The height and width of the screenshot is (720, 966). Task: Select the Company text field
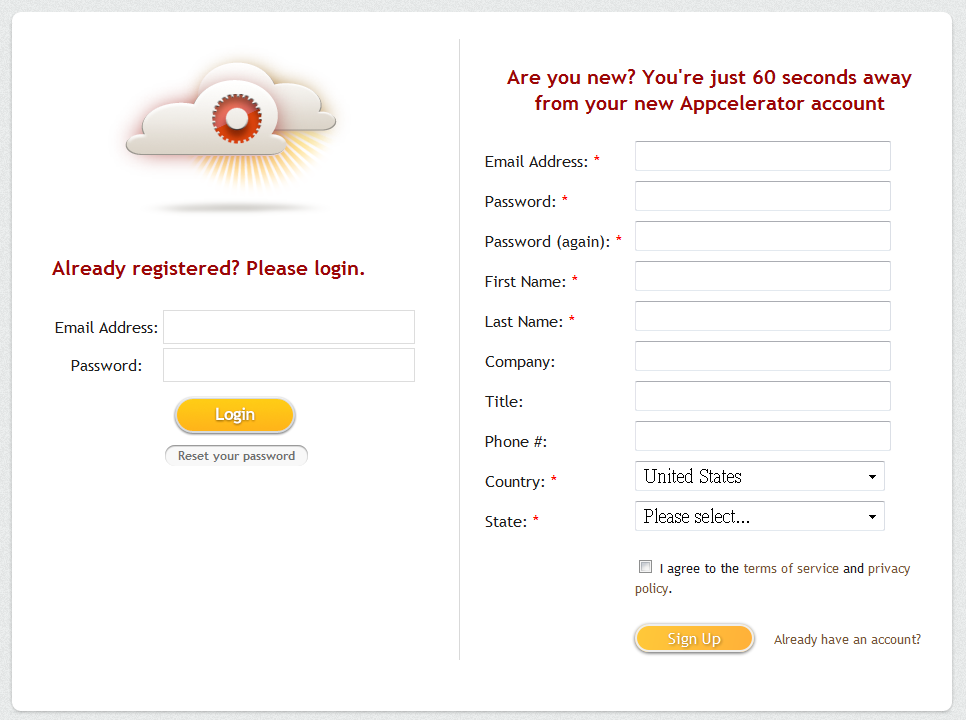[x=762, y=356]
